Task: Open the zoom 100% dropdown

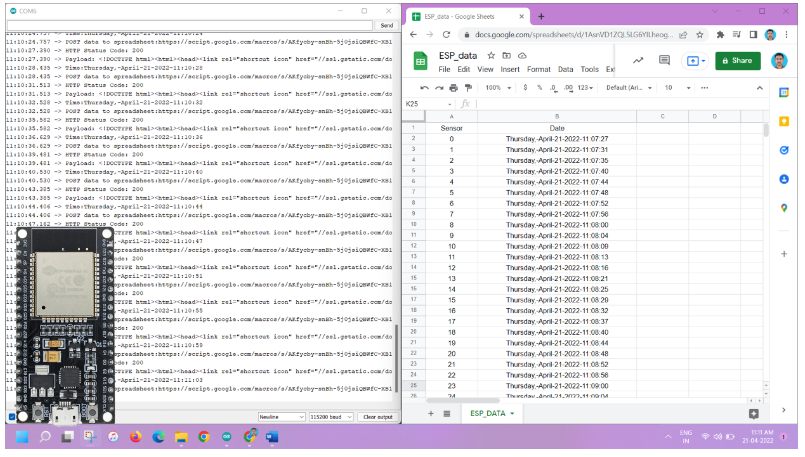Action: [x=496, y=88]
